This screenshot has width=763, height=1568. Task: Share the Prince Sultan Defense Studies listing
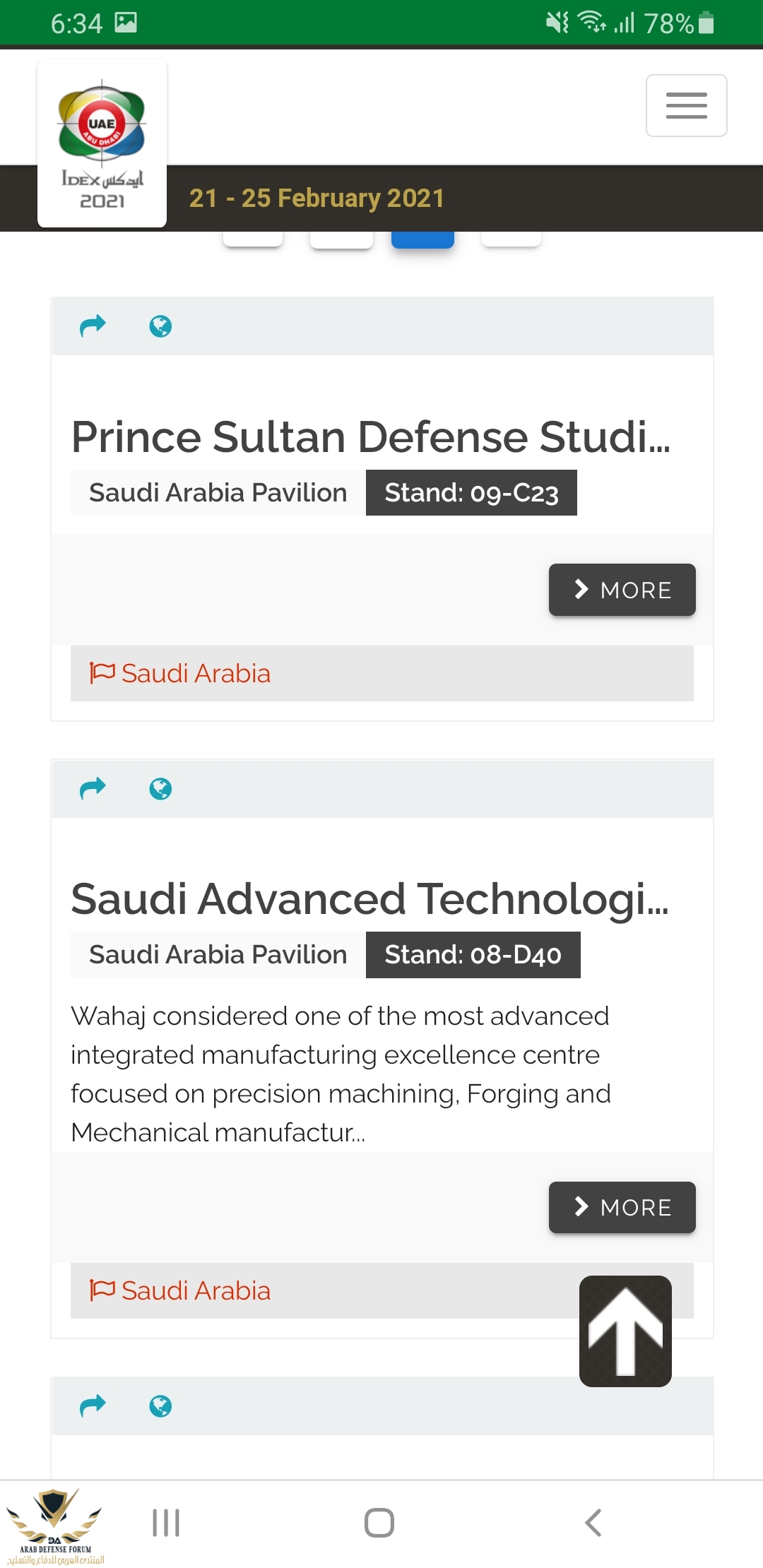93,326
